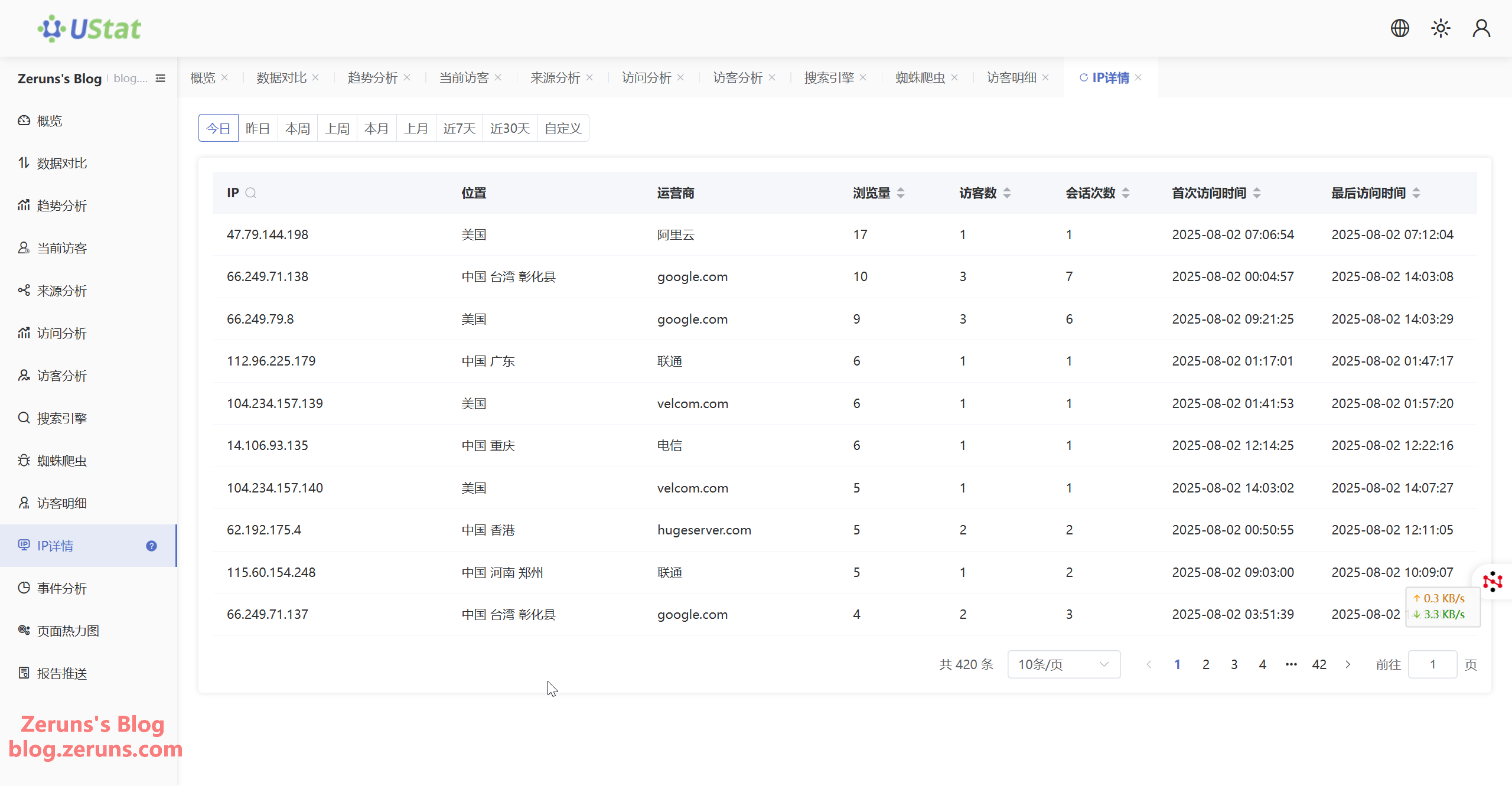The image size is (1512, 786).
Task: Select the 上月 date range
Action: coord(416,128)
